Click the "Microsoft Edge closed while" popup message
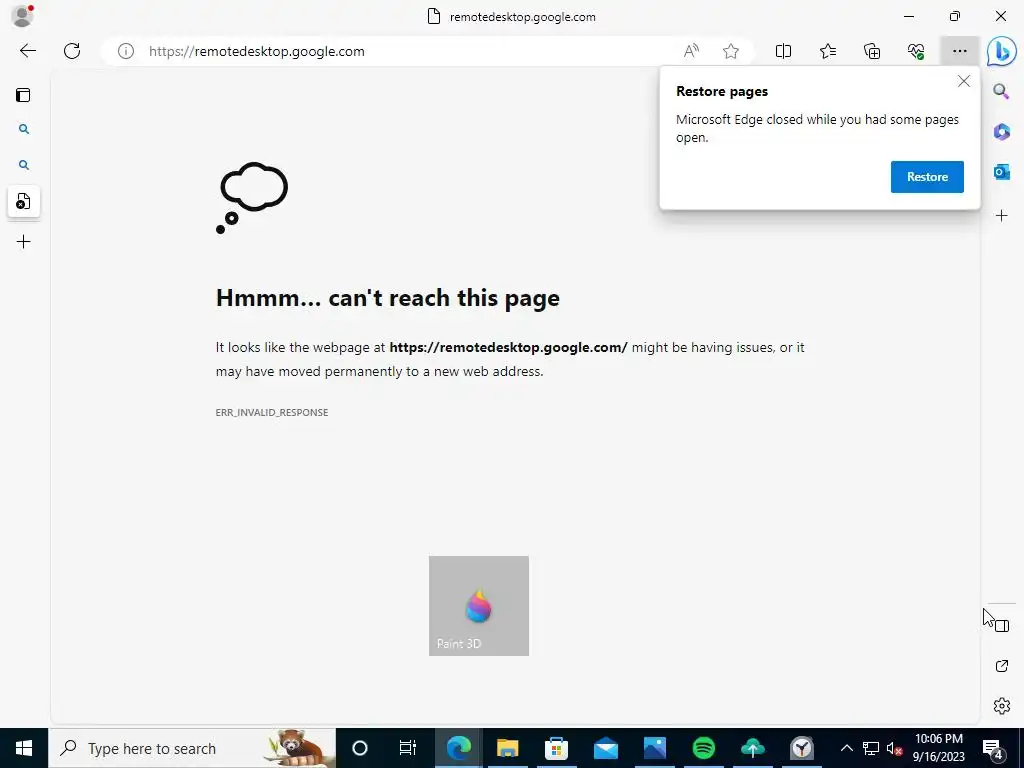This screenshot has width=1024, height=768. 817,128
